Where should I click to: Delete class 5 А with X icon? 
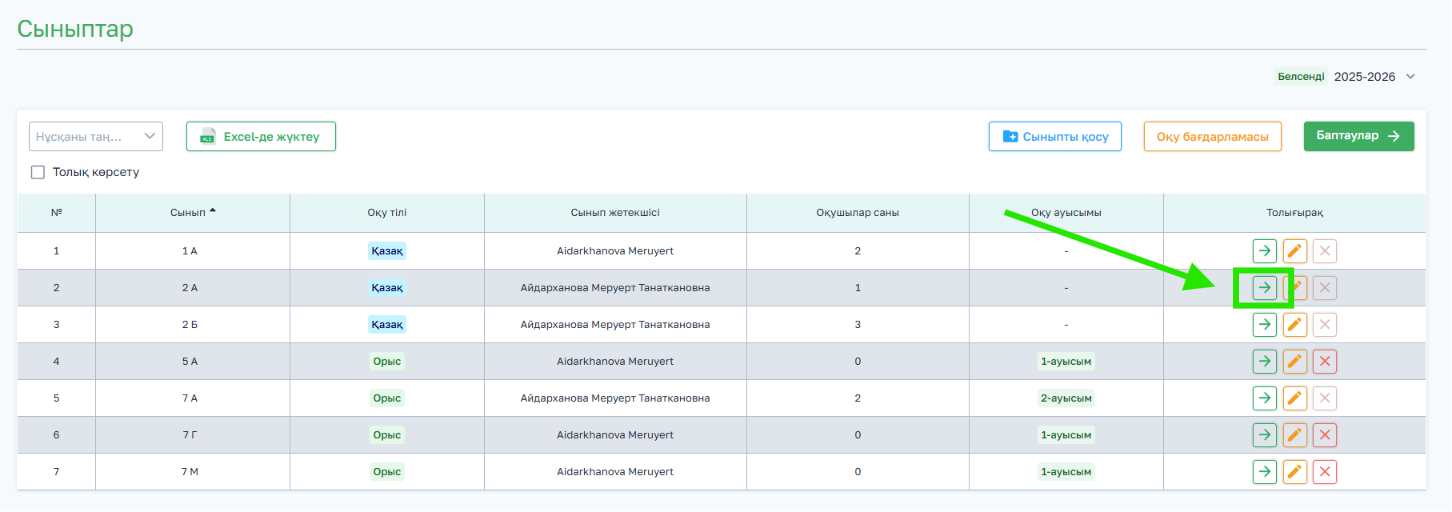[x=1325, y=362]
